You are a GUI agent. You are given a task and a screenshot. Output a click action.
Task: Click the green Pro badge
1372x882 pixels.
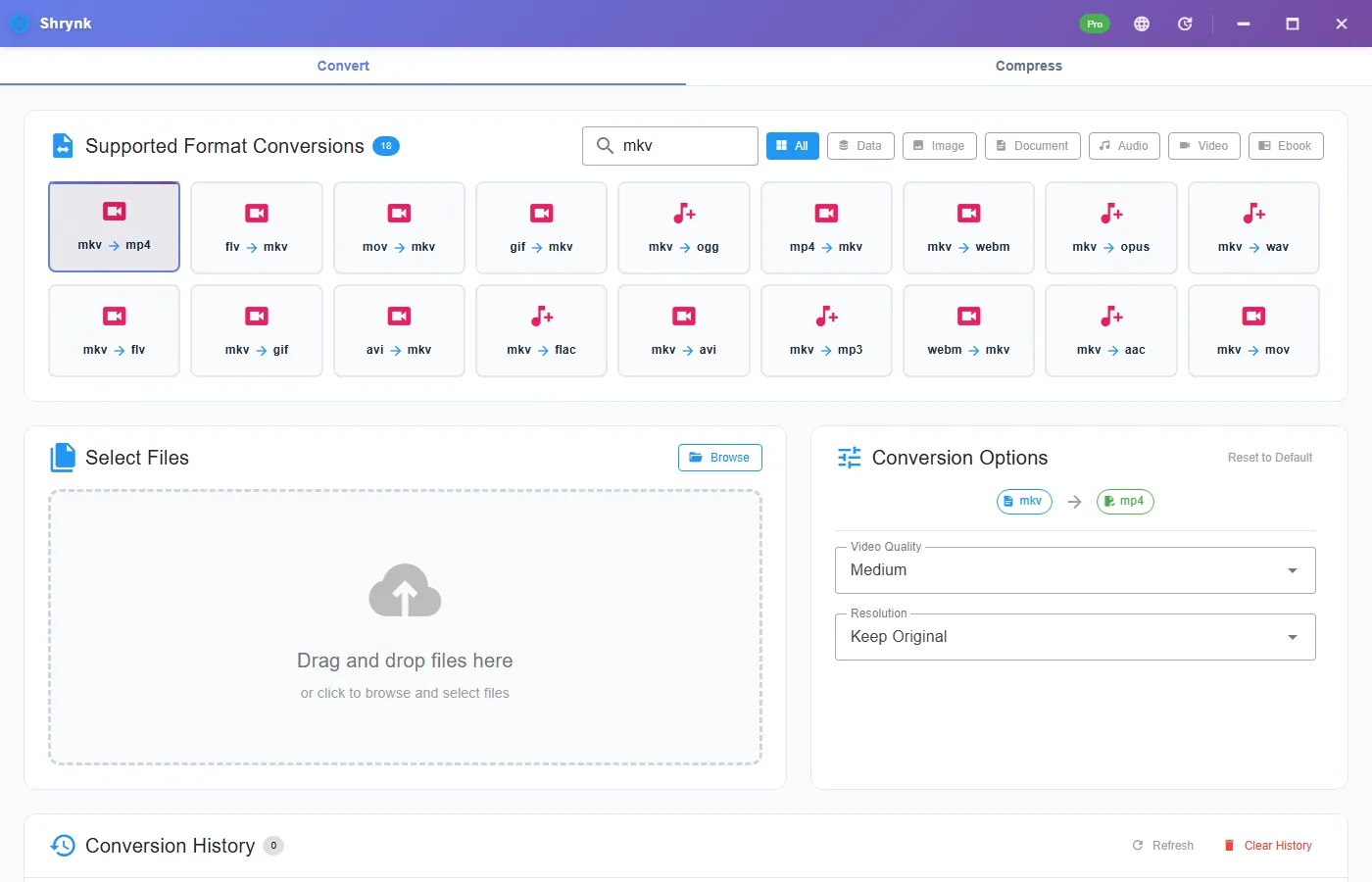[x=1095, y=24]
